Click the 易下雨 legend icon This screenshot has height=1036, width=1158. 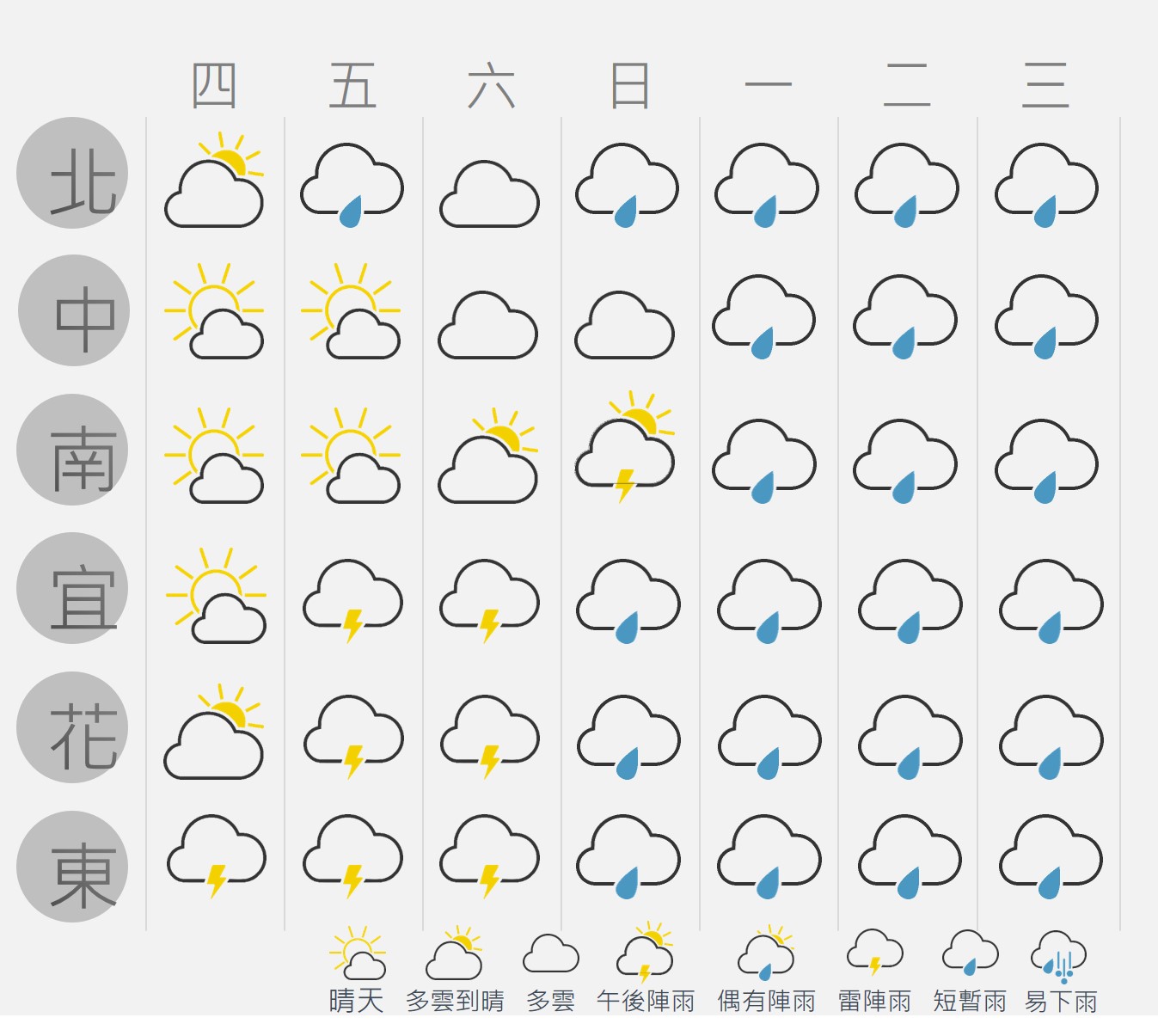pos(1059,956)
